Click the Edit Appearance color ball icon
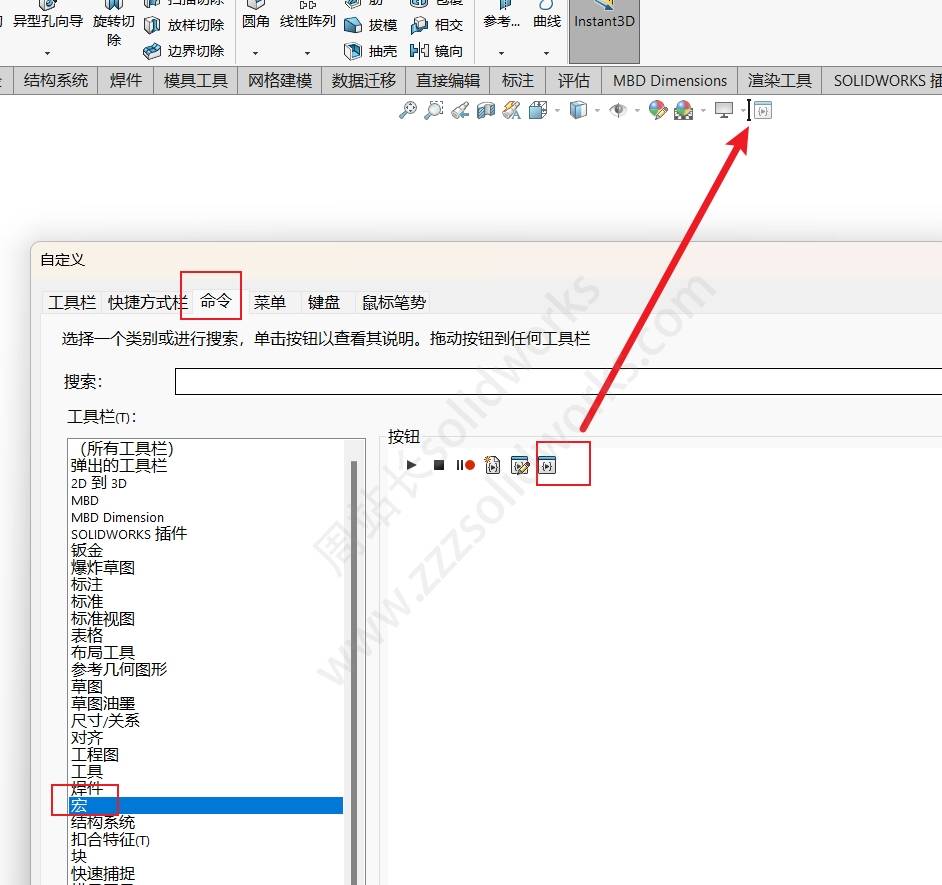942x885 pixels. [657, 110]
